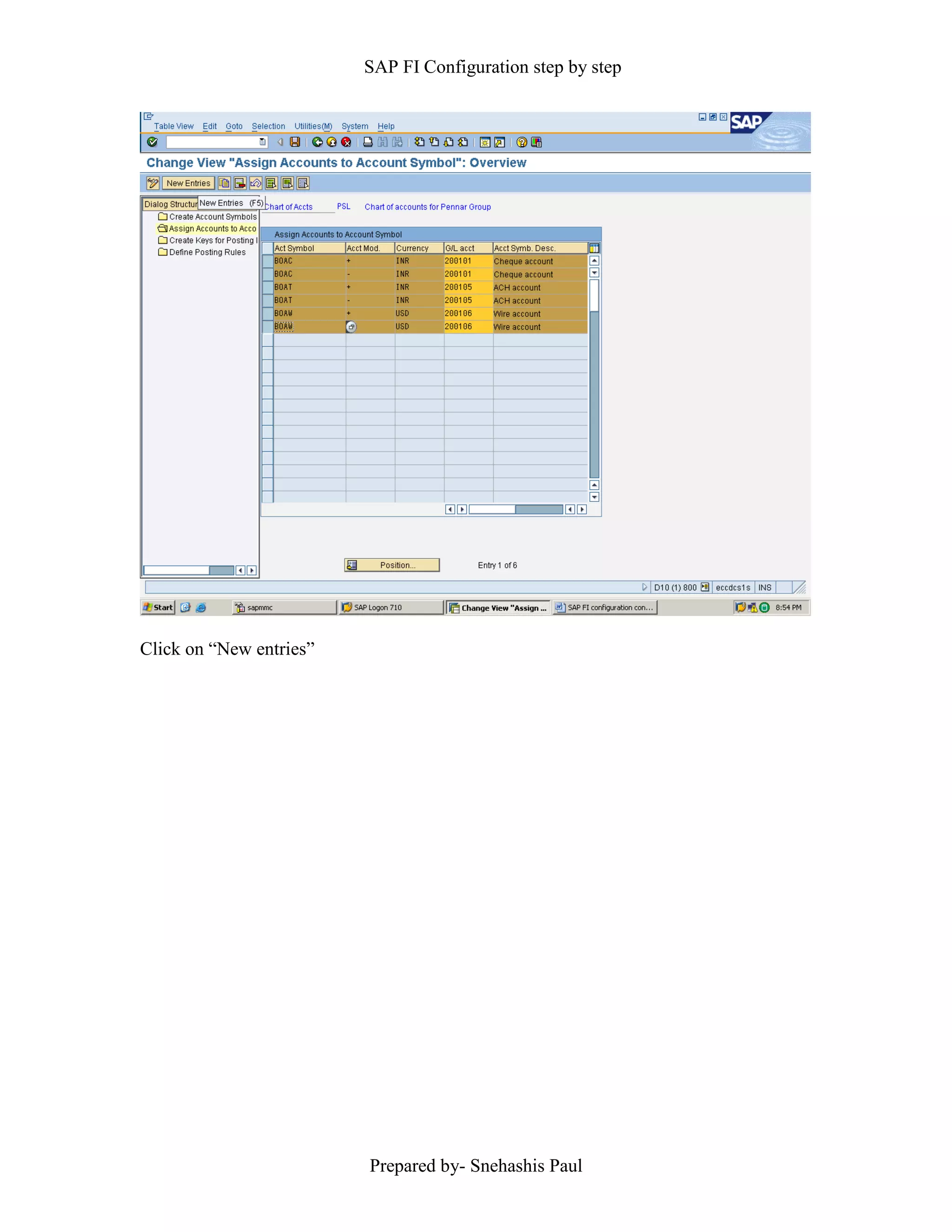952x1232 pixels.
Task: Click the Last Page icon
Action: 463,142
